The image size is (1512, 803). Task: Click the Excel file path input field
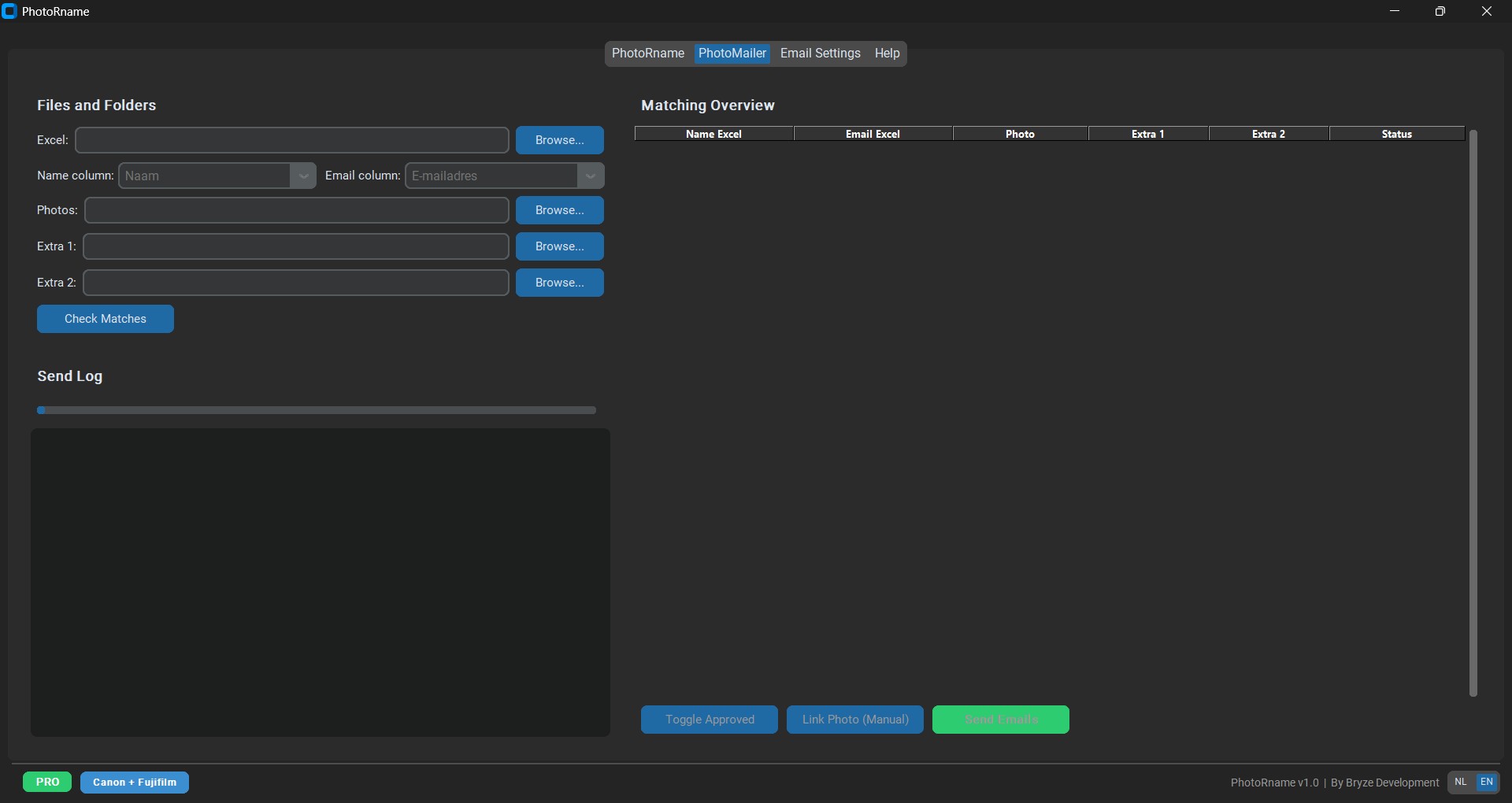(x=292, y=140)
